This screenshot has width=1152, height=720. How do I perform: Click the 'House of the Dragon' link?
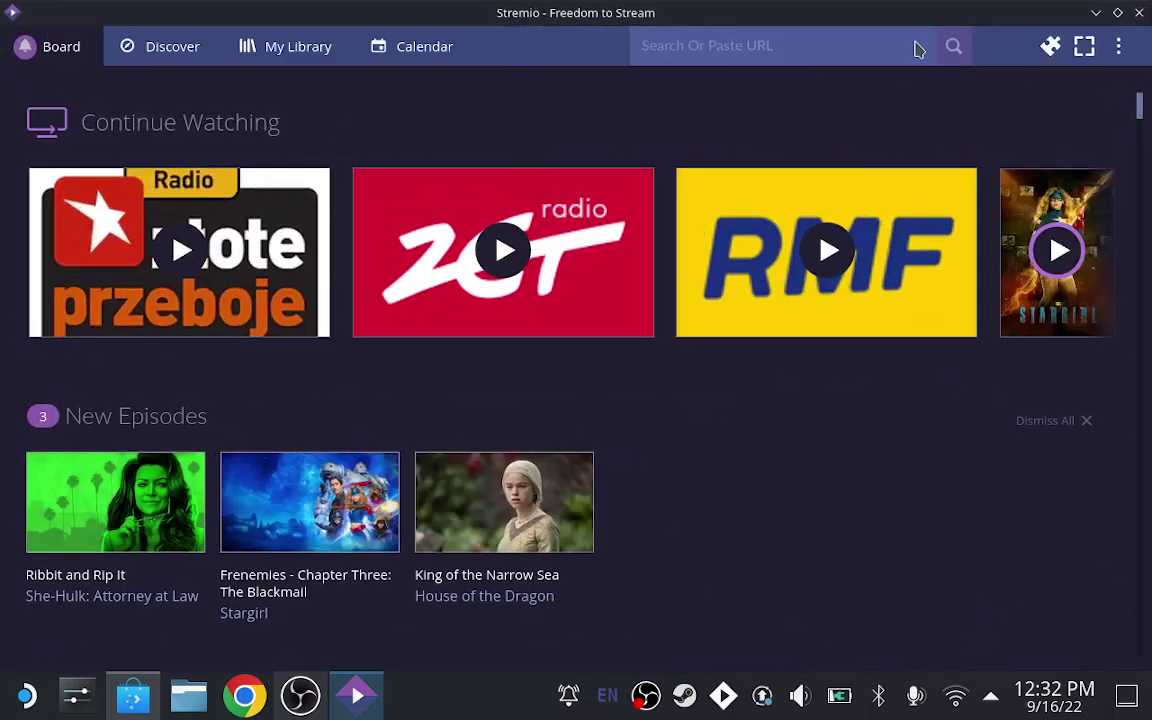484,596
